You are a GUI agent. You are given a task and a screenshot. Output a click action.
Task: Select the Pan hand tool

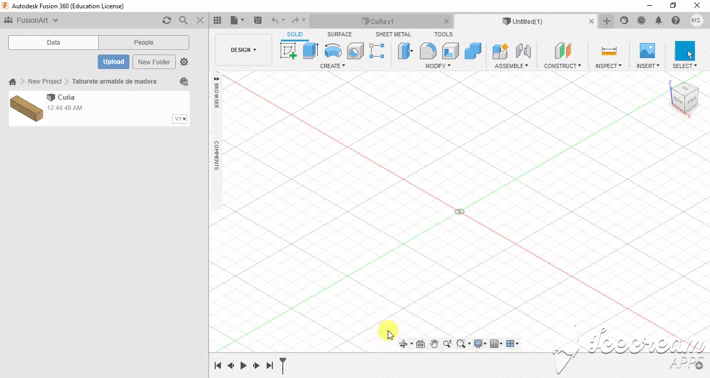(x=434, y=344)
